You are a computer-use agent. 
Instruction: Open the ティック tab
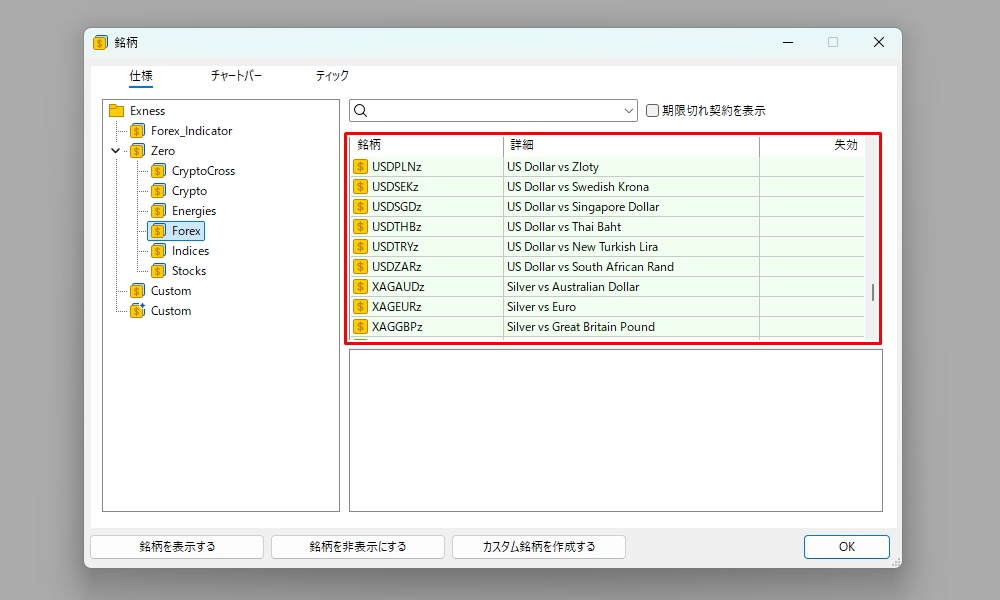(332, 76)
